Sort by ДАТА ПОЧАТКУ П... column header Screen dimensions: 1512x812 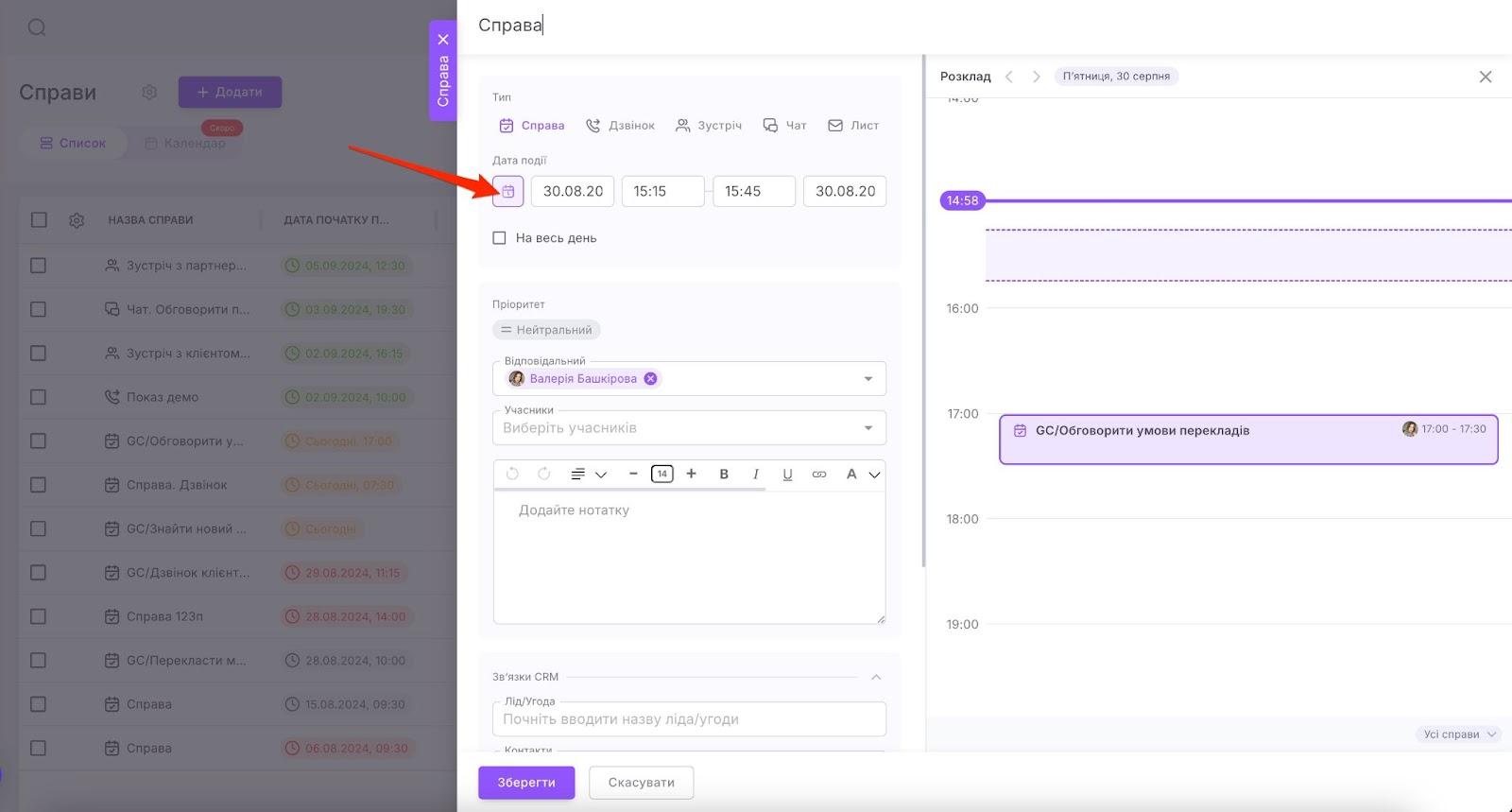click(336, 220)
